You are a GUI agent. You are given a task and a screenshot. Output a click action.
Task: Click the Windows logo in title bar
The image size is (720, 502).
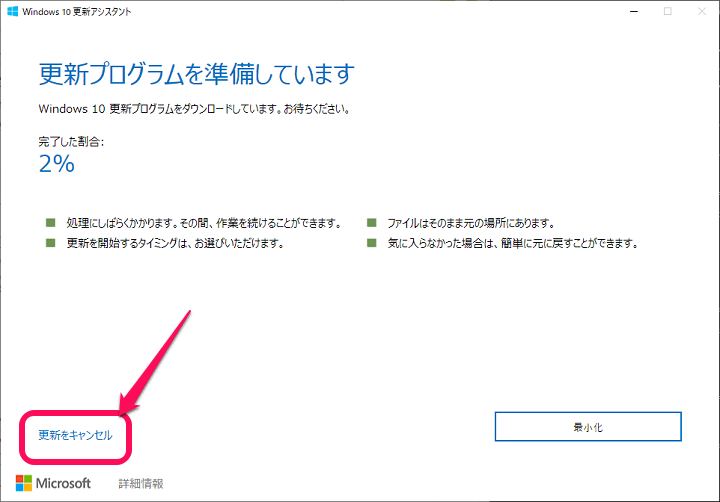[x=12, y=11]
